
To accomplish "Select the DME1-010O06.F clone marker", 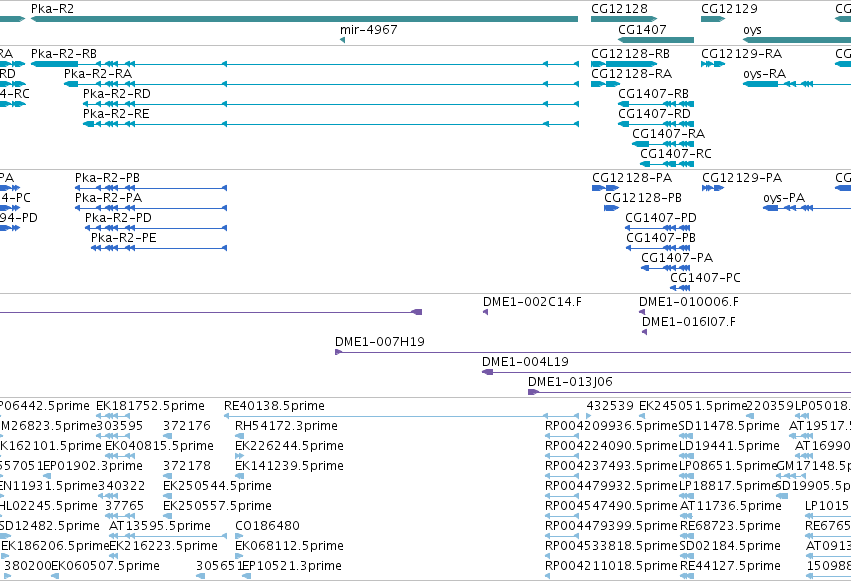I will pos(642,312).
